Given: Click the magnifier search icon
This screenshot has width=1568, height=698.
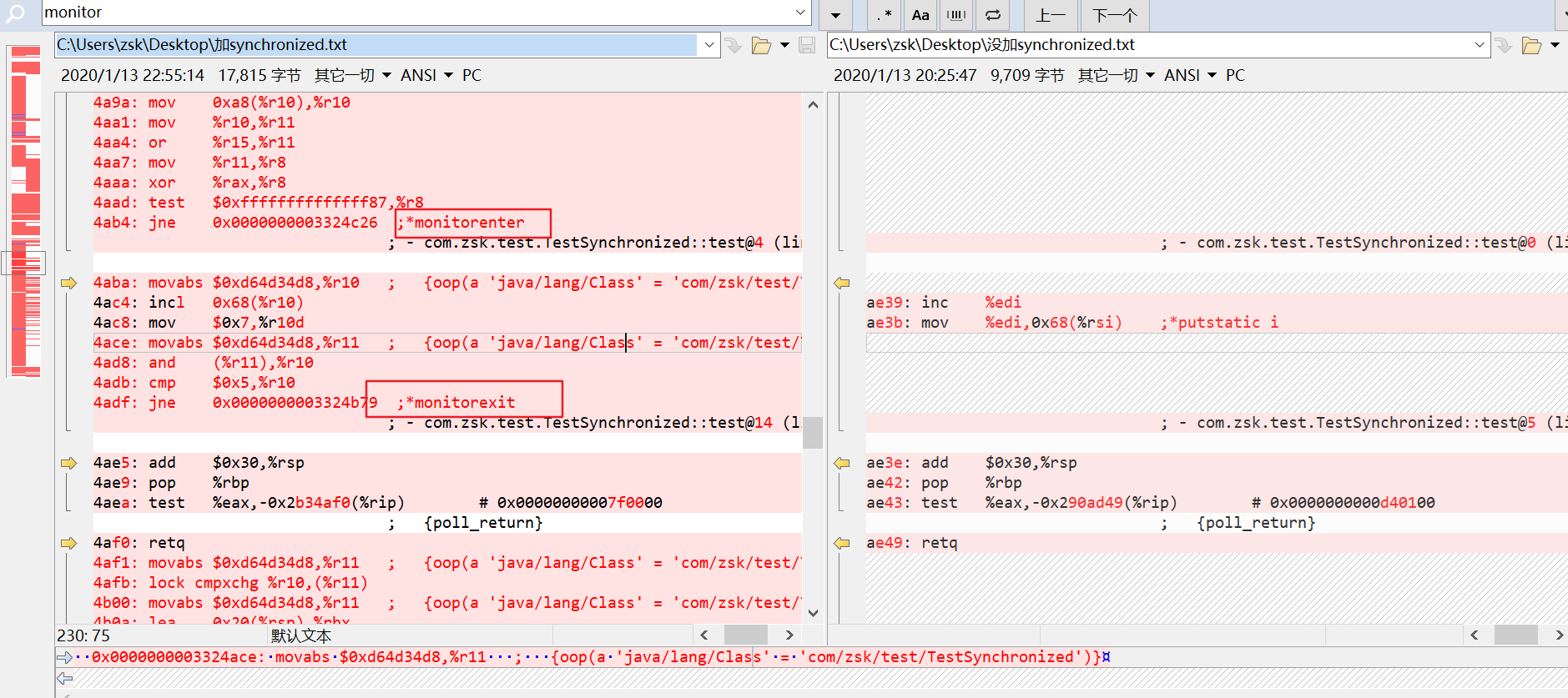Looking at the screenshot, I should point(16,14).
